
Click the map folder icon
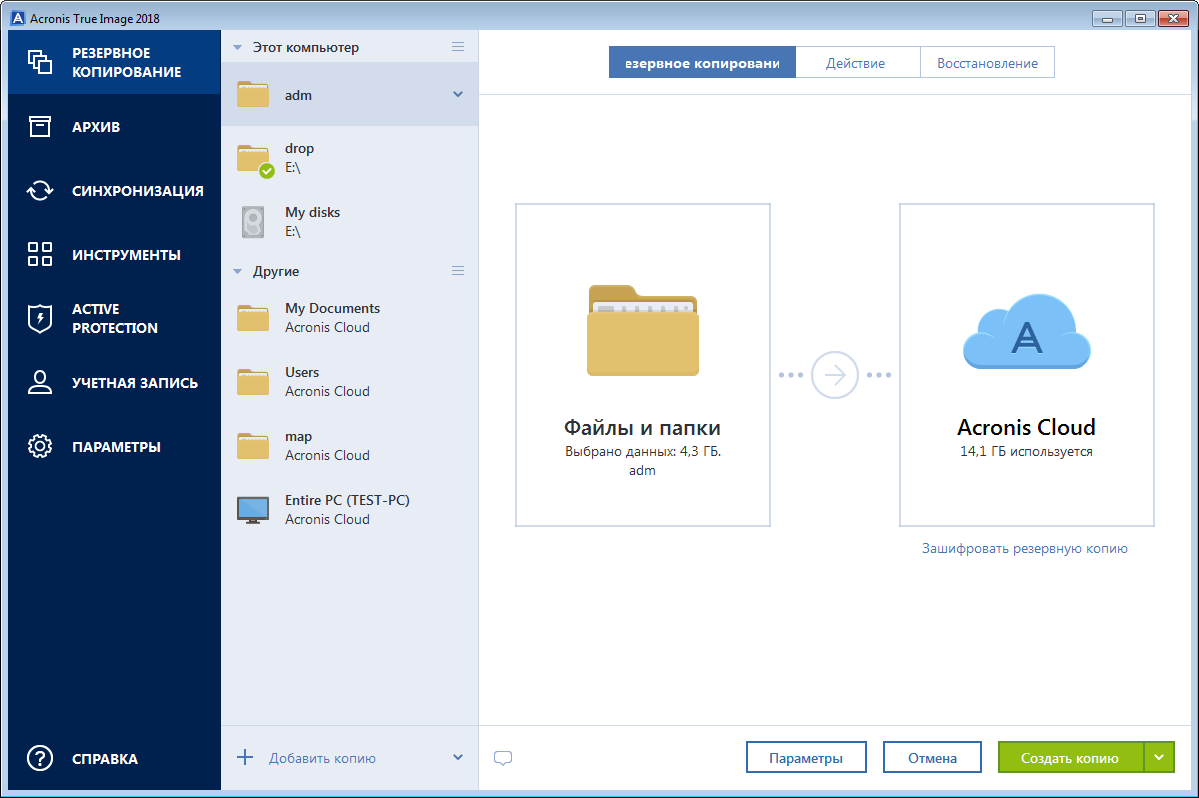click(x=252, y=446)
